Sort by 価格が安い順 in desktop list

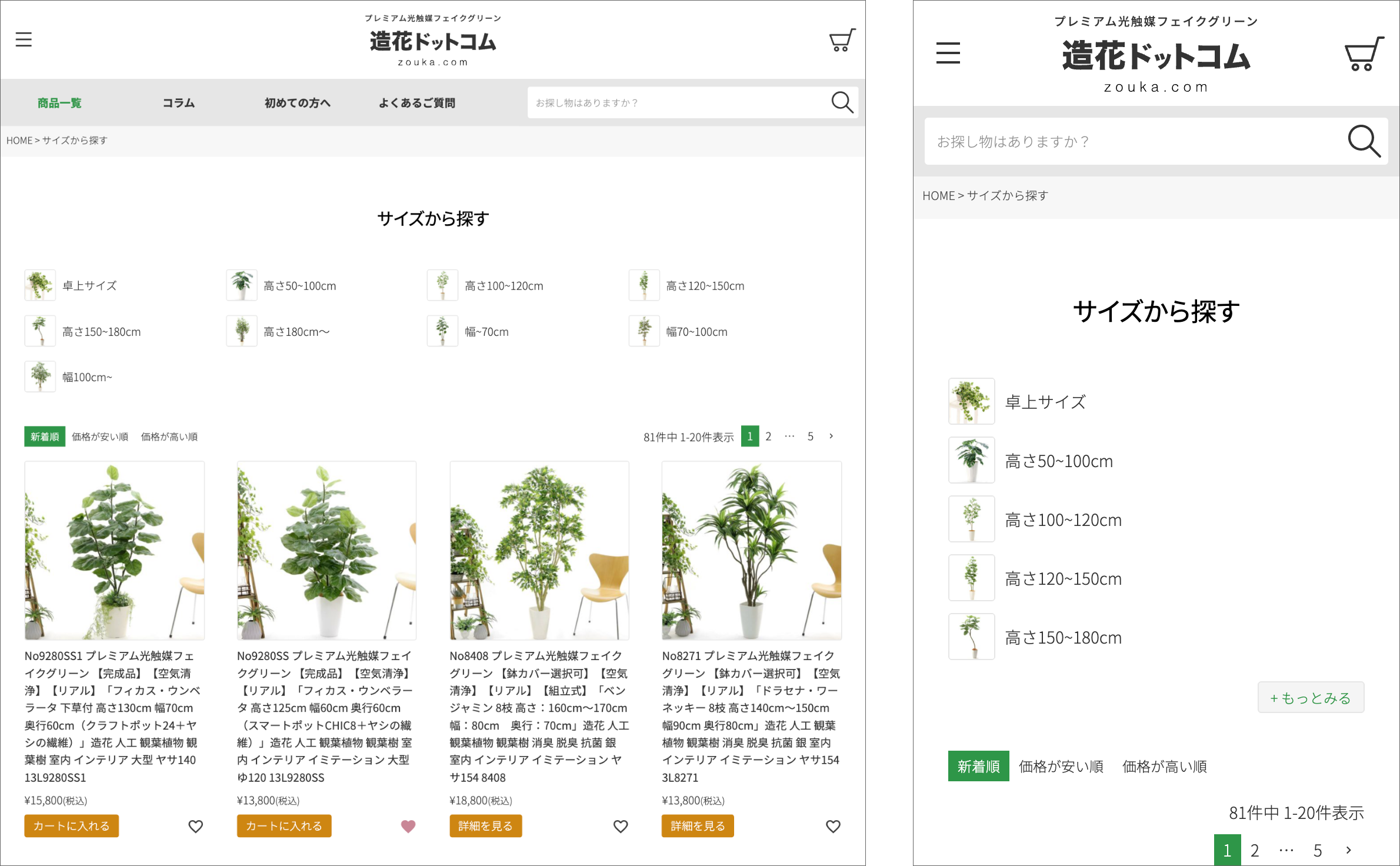click(x=100, y=437)
